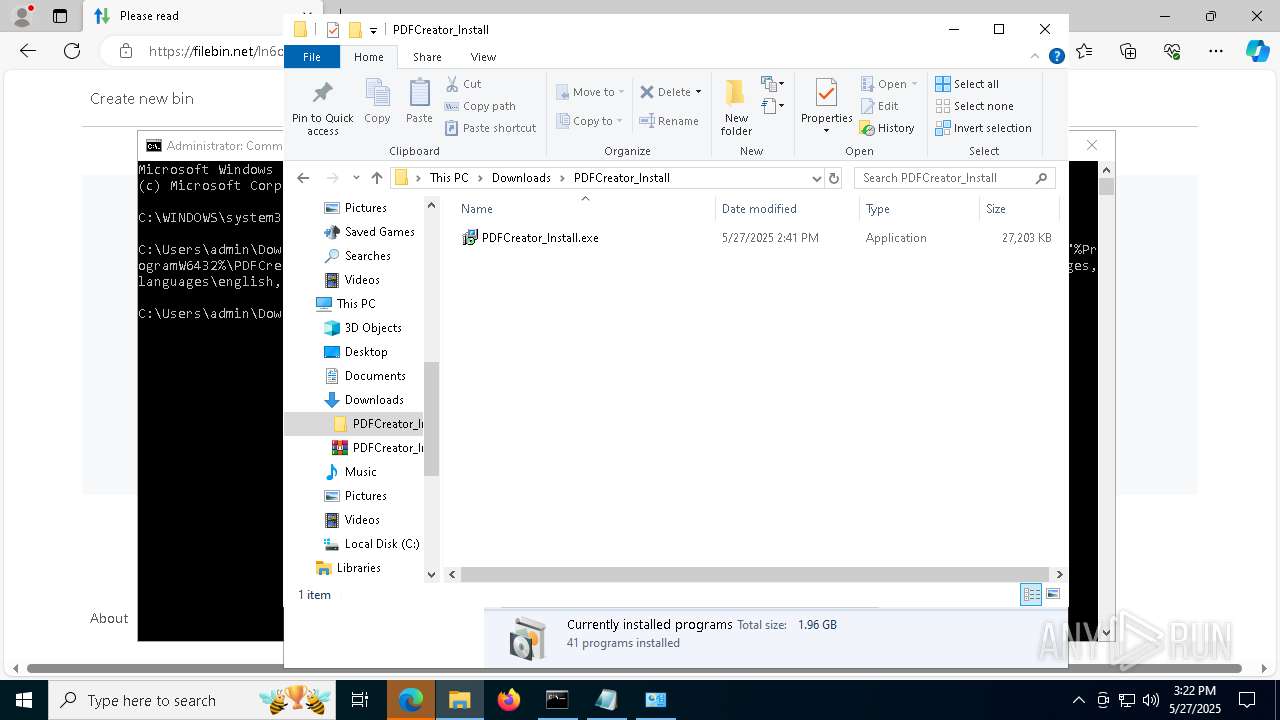Click the History ribbon command
The width and height of the screenshot is (1280, 720).
[887, 128]
